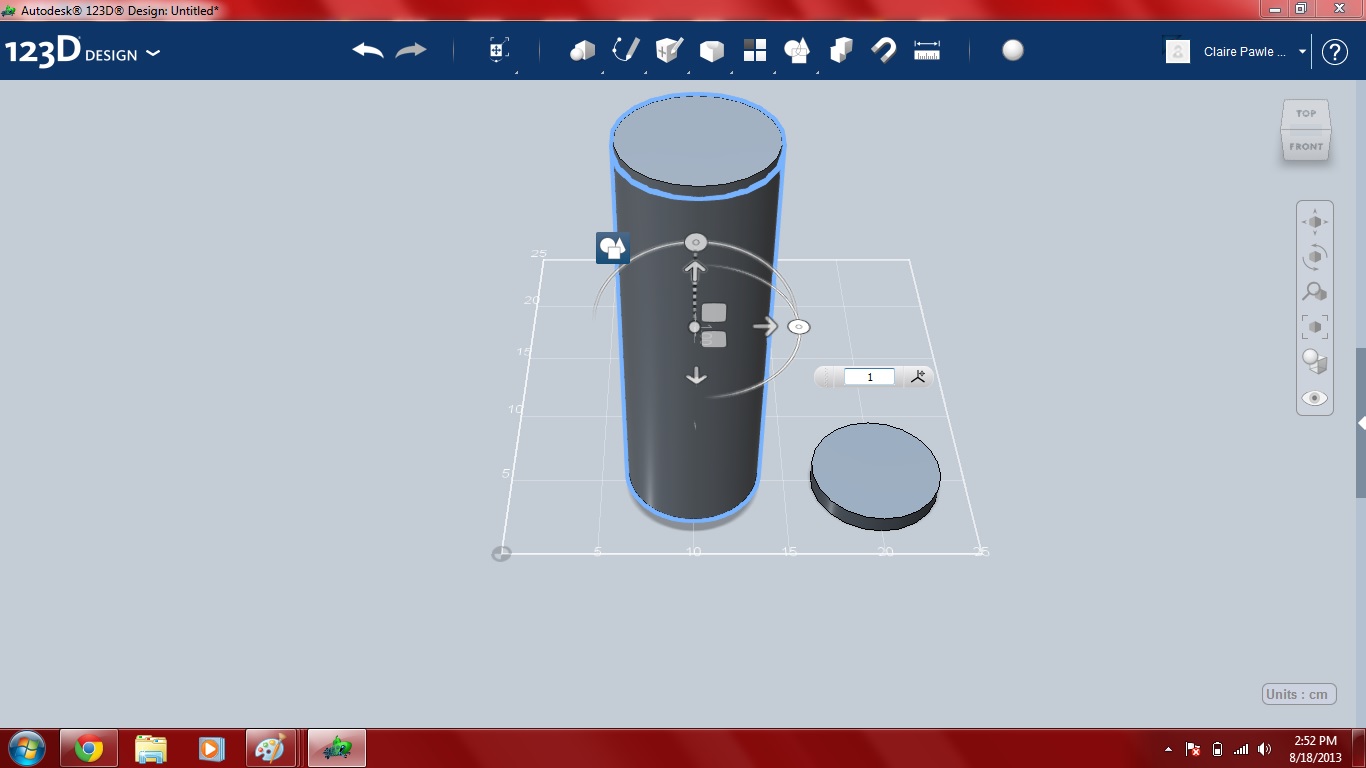Select the Sketch tool
1366x768 pixels.
(626, 50)
